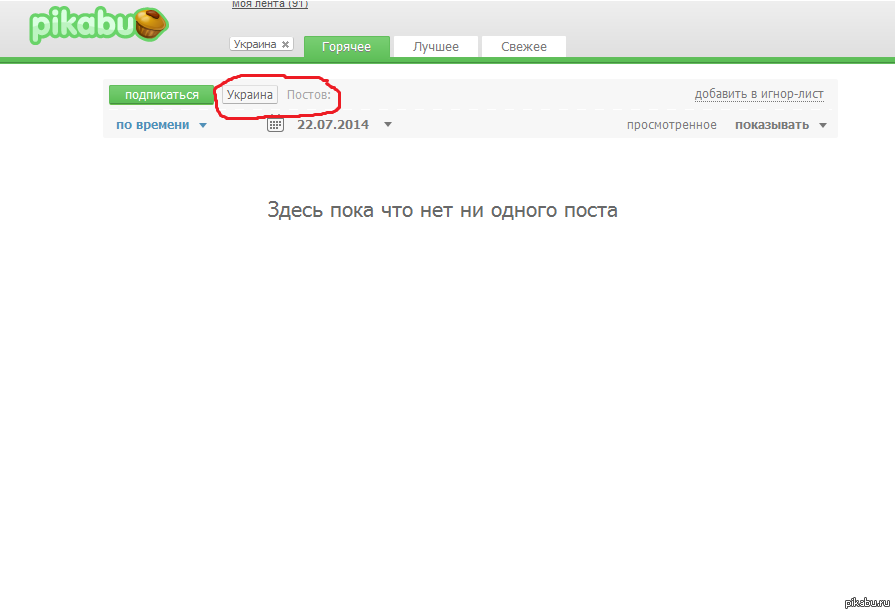The height and width of the screenshot is (614, 895).
Task: Open the calendar date picker icon
Action: [276, 125]
